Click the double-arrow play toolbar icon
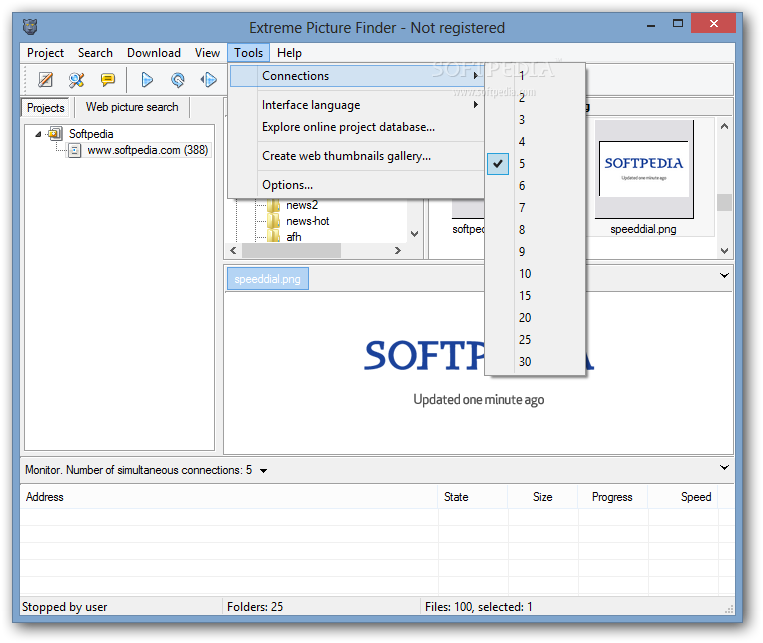The height and width of the screenshot is (643, 763). (x=209, y=79)
